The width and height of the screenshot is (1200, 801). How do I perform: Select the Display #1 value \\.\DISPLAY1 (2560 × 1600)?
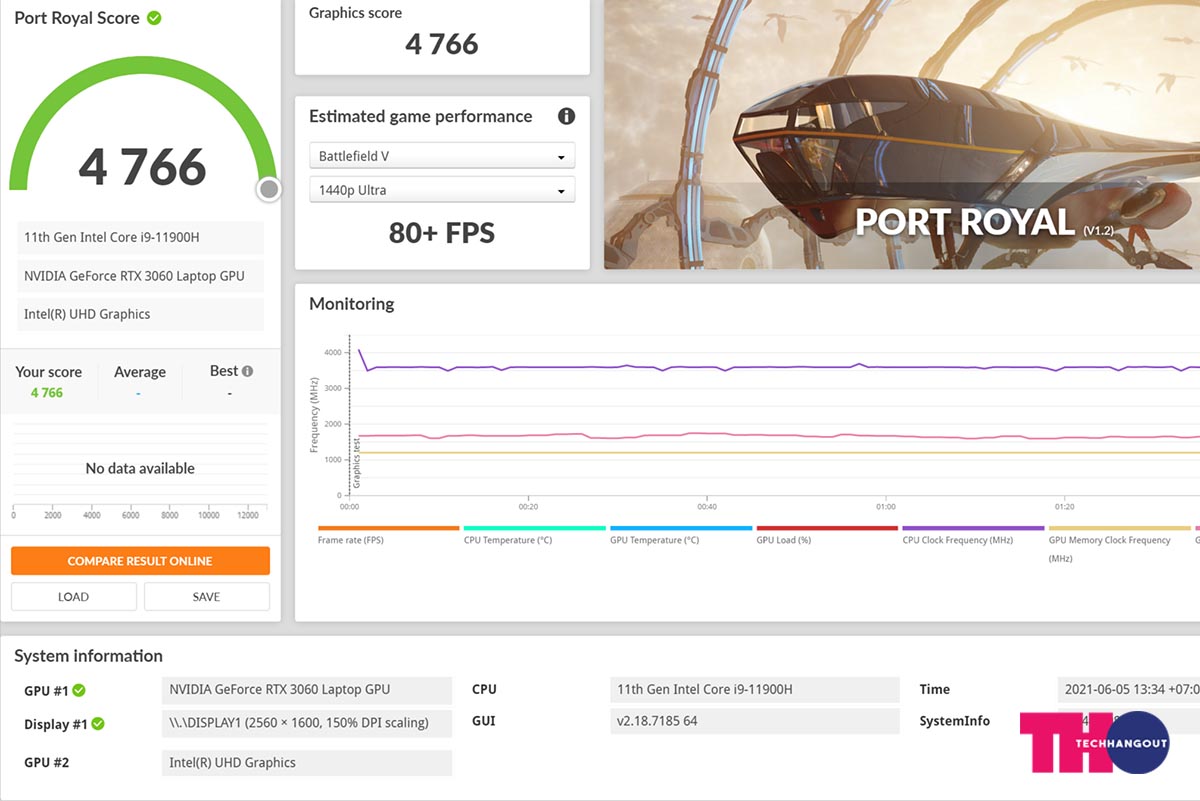coord(307,723)
